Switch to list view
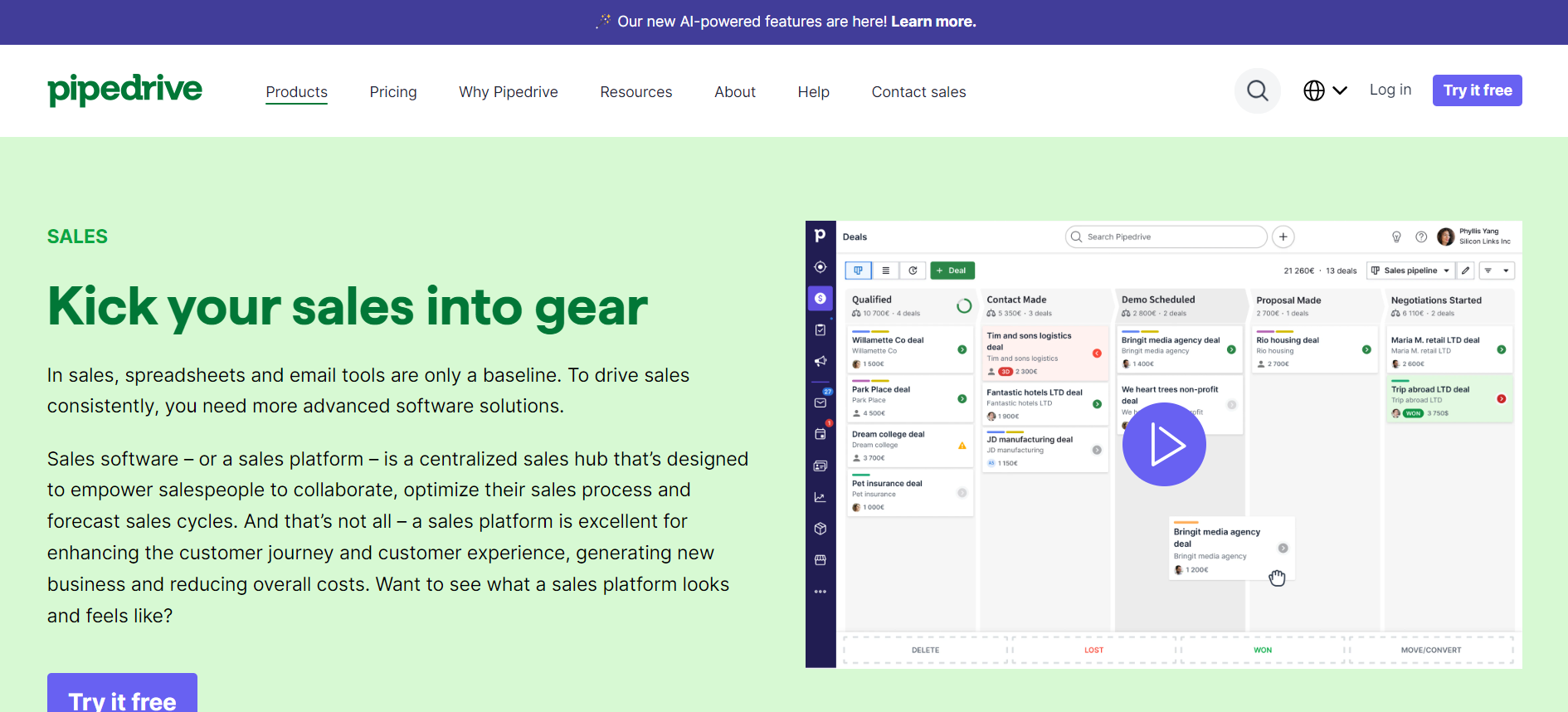Screen dimensions: 1568x712 885,271
